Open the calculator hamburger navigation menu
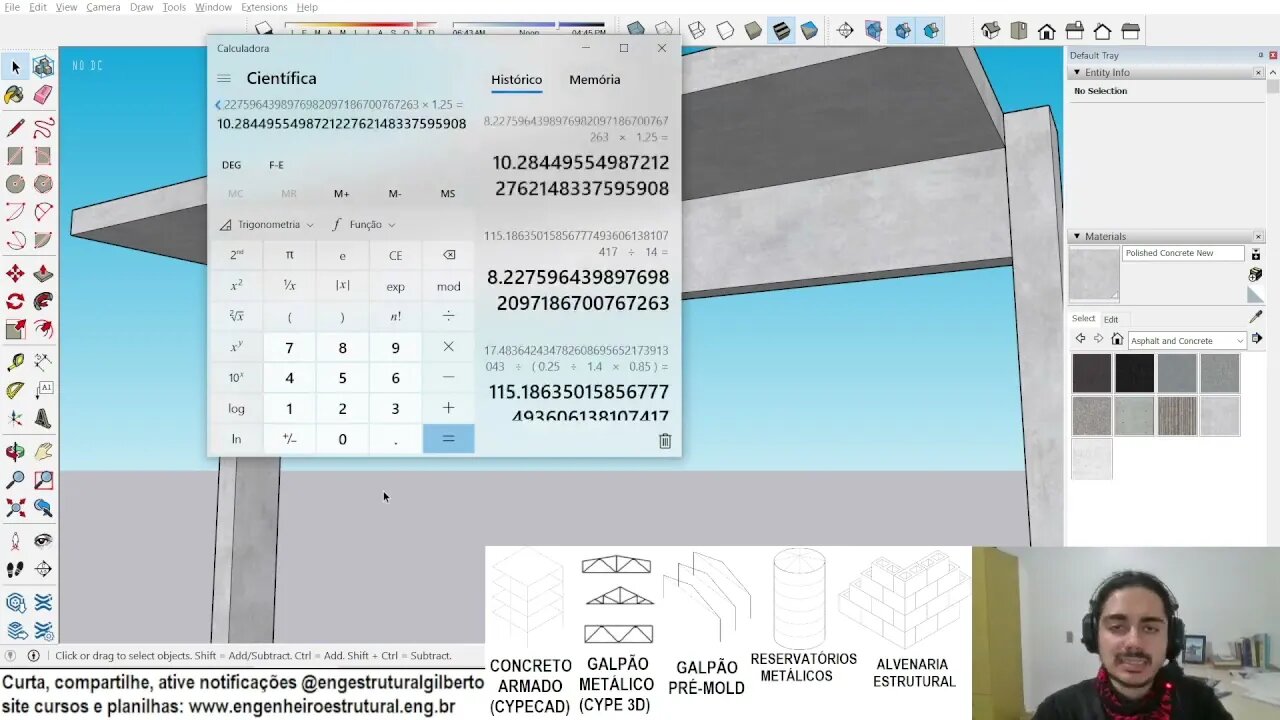Viewport: 1280px width, 720px height. point(224,78)
